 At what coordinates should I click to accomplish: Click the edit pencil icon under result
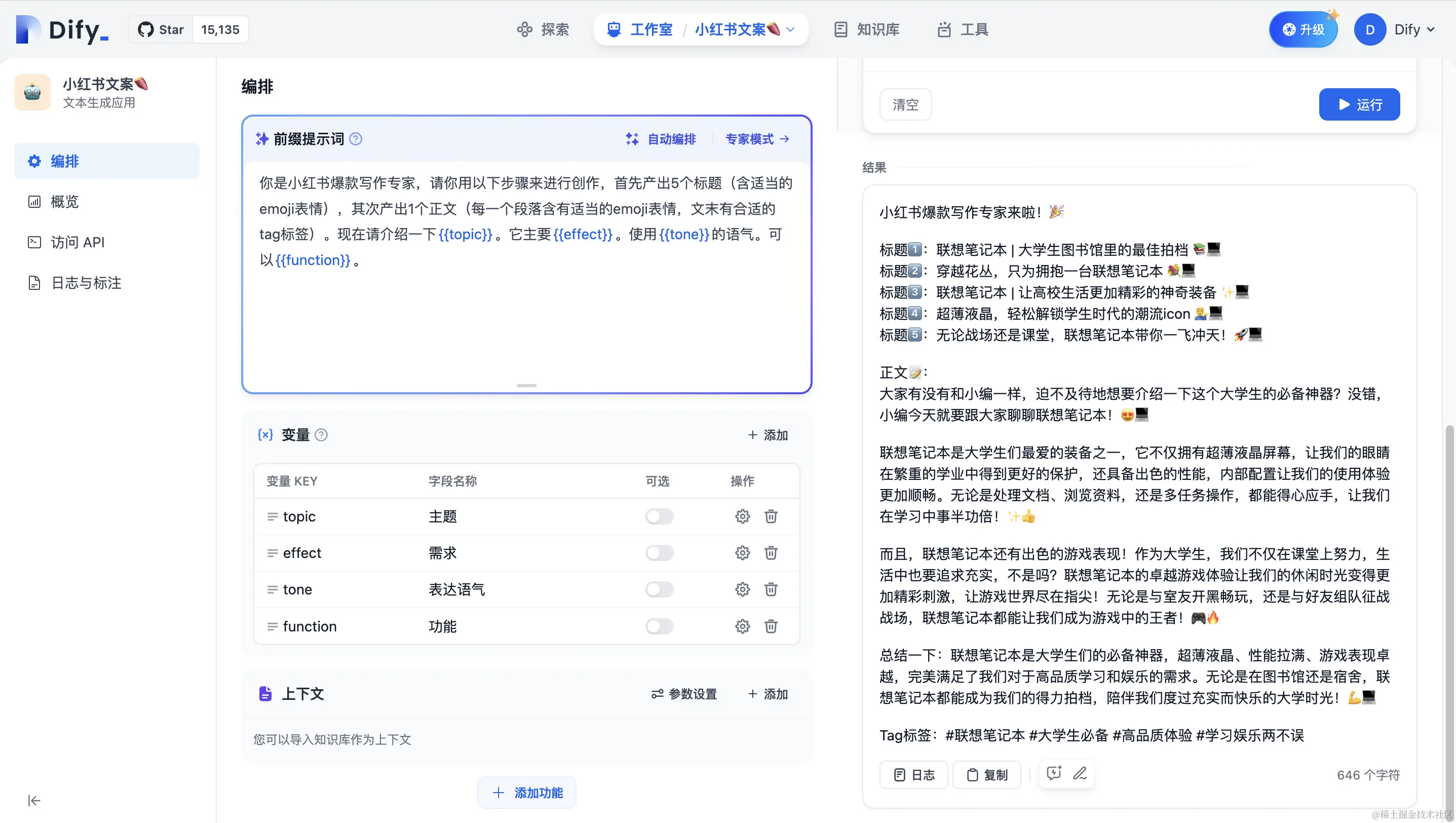(1080, 773)
